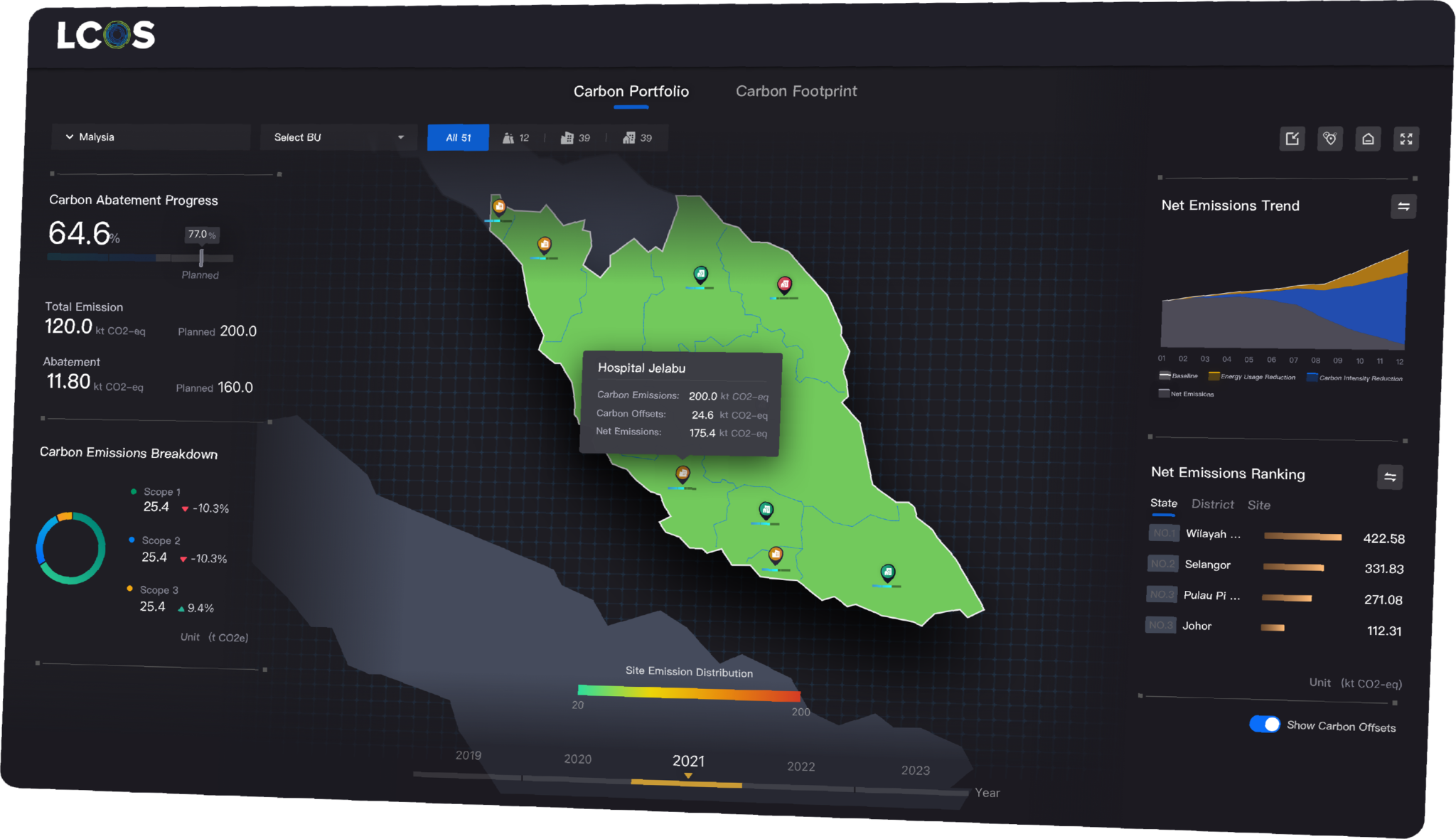Toggle Energy Usage Reduction legend item
Screen dimensions: 1456x839
pos(1252,377)
